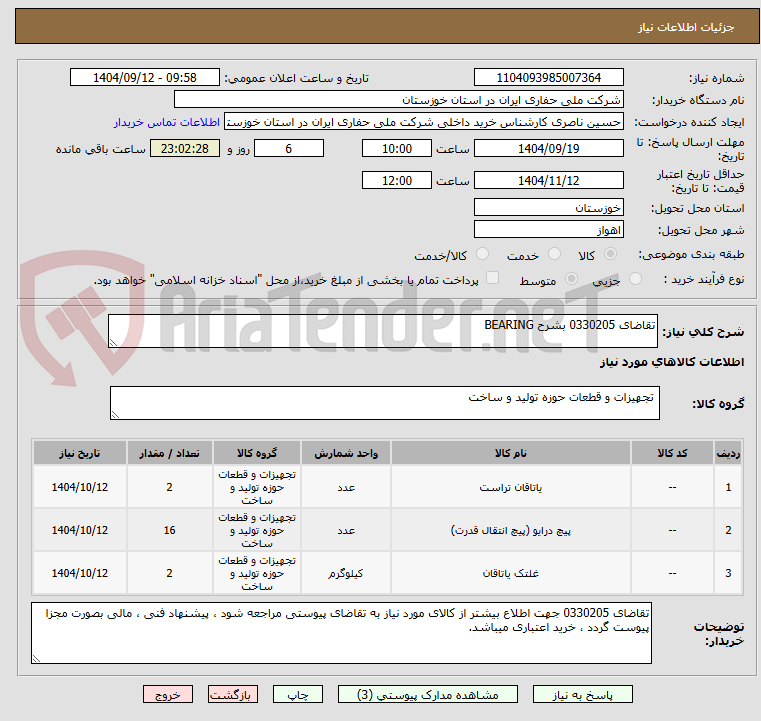Screen dimensions: 761x721
Task: Click the واحد شمارش column header
Action: pos(346,453)
